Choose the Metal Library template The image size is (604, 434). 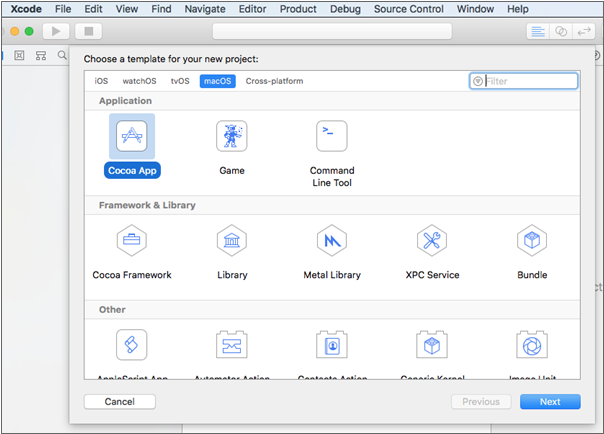(x=332, y=241)
